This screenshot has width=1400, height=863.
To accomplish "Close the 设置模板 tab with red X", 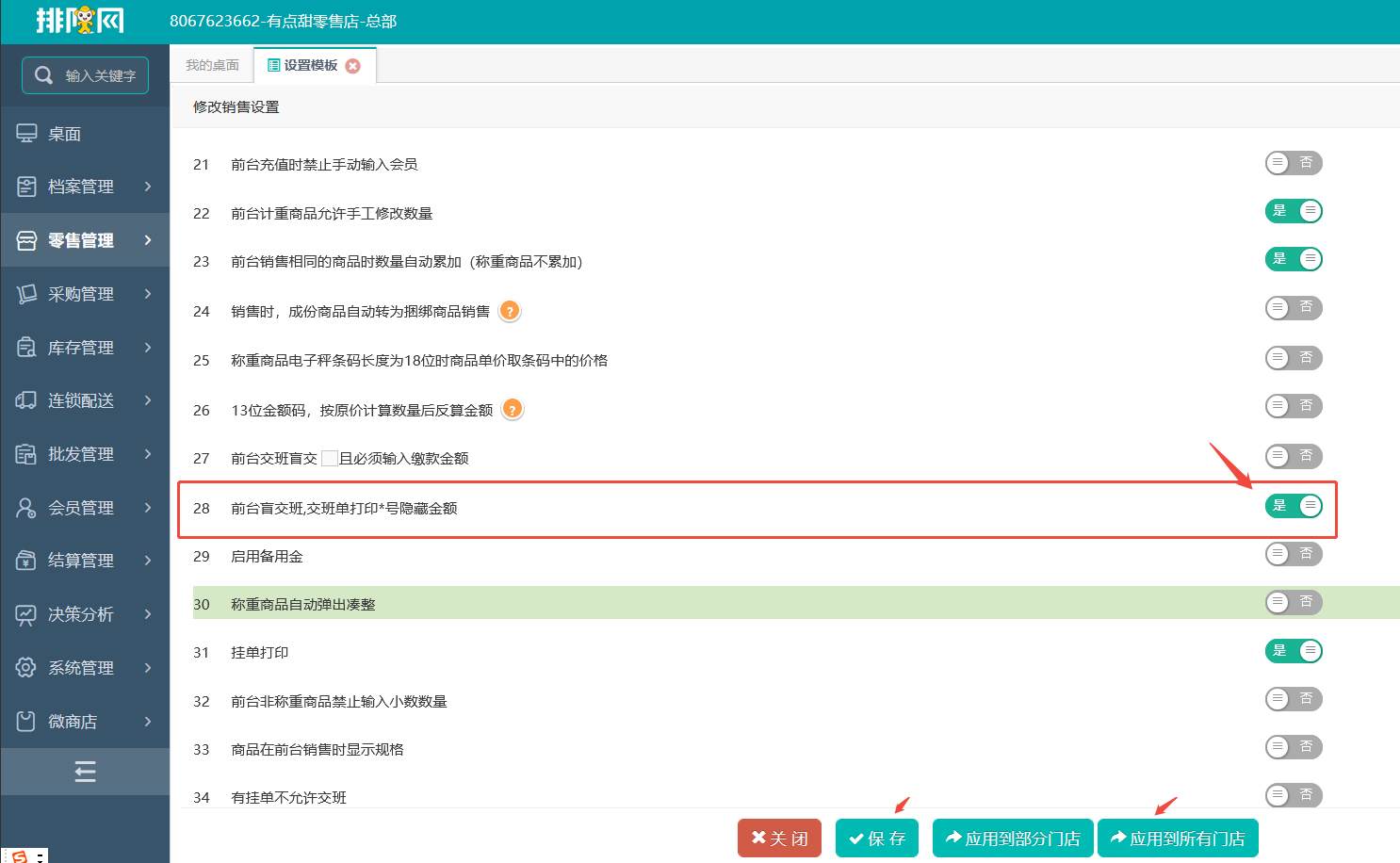I will coord(353,66).
